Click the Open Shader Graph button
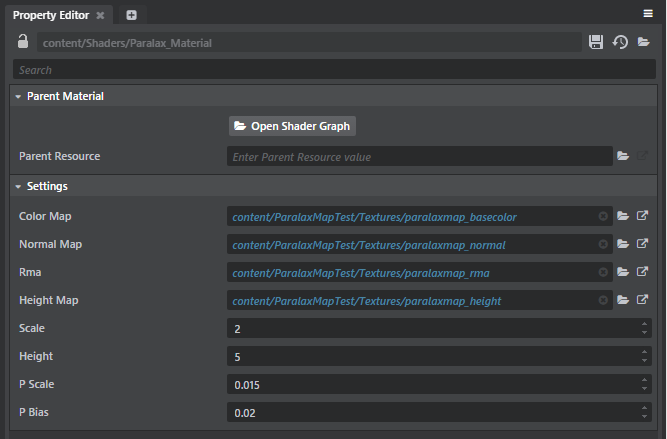 292,126
